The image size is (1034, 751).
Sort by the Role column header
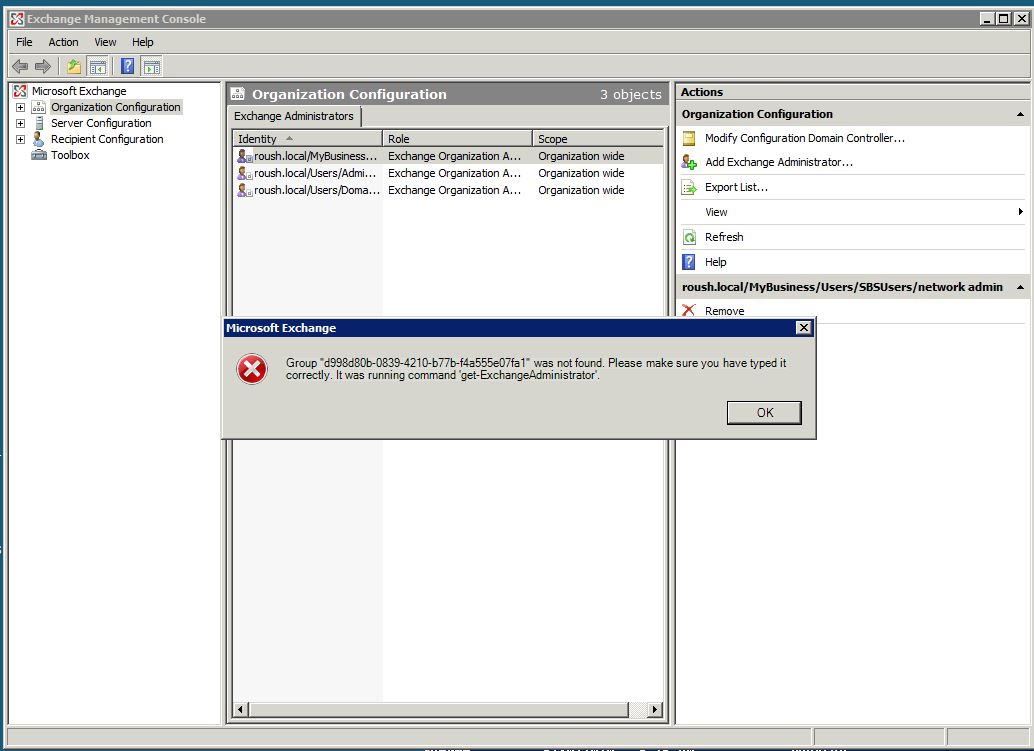pos(458,138)
